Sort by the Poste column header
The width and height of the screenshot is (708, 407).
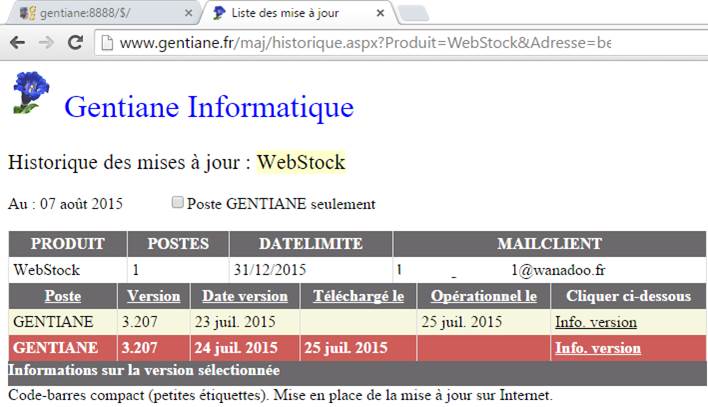(63, 296)
